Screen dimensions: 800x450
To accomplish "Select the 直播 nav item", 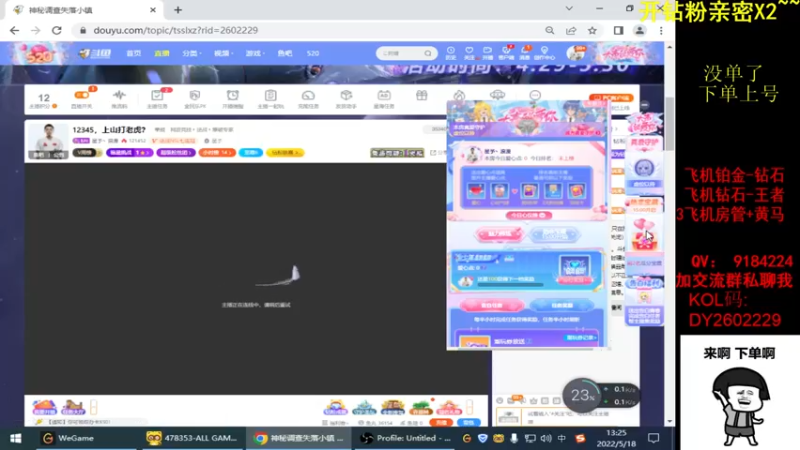I will [162, 53].
